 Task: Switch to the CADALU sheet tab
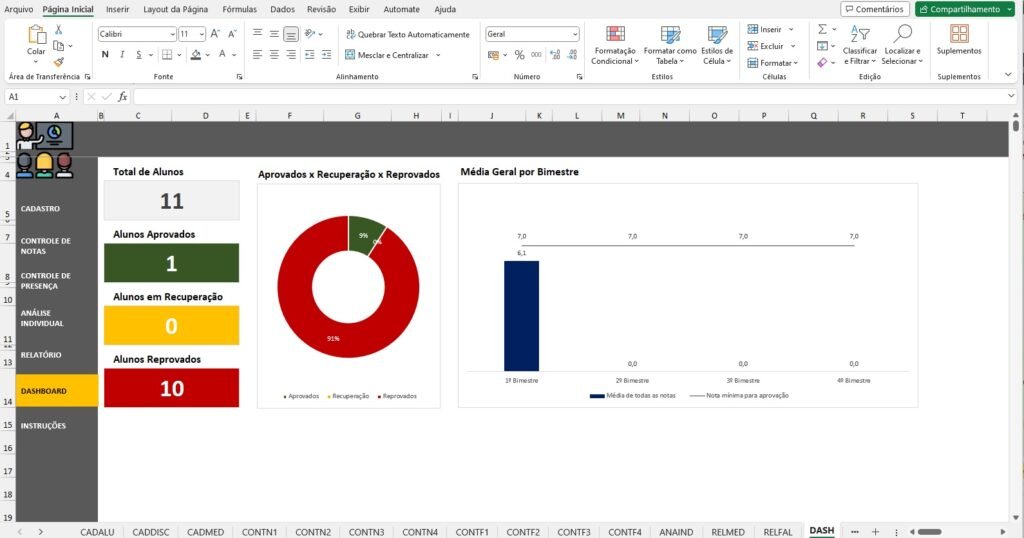click(x=97, y=532)
